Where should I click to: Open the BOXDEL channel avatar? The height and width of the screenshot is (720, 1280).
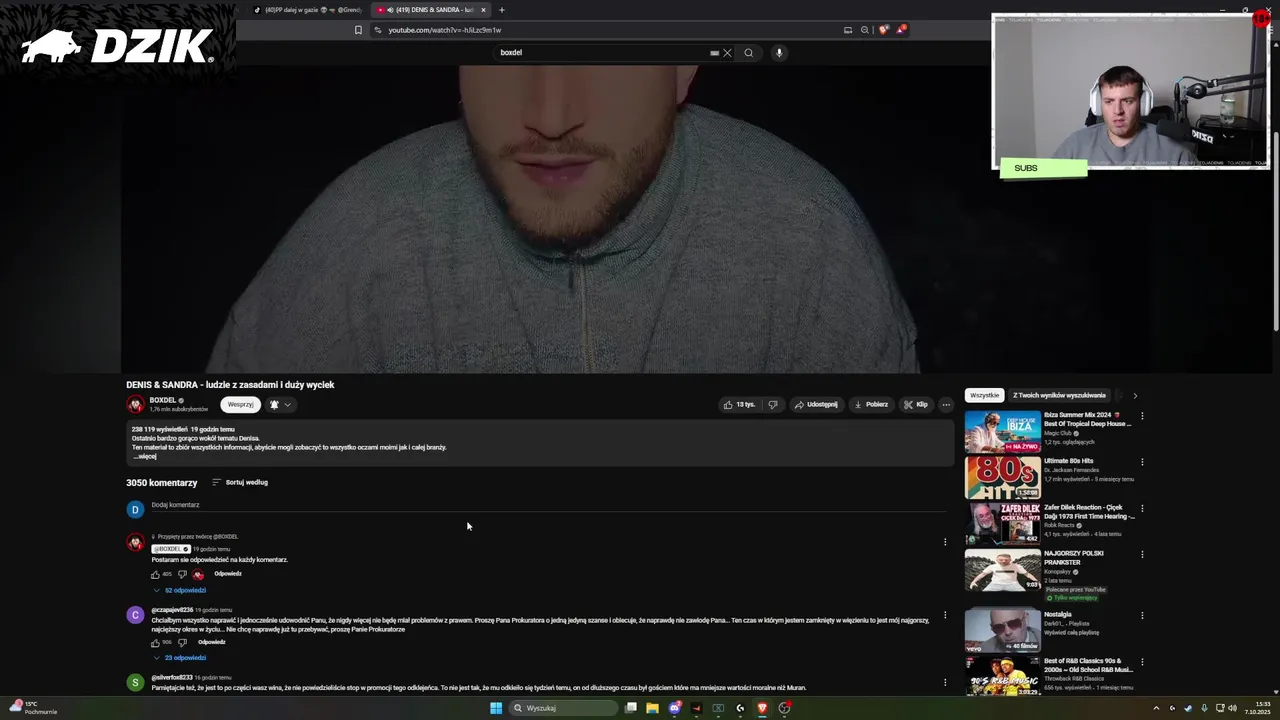tap(135, 404)
